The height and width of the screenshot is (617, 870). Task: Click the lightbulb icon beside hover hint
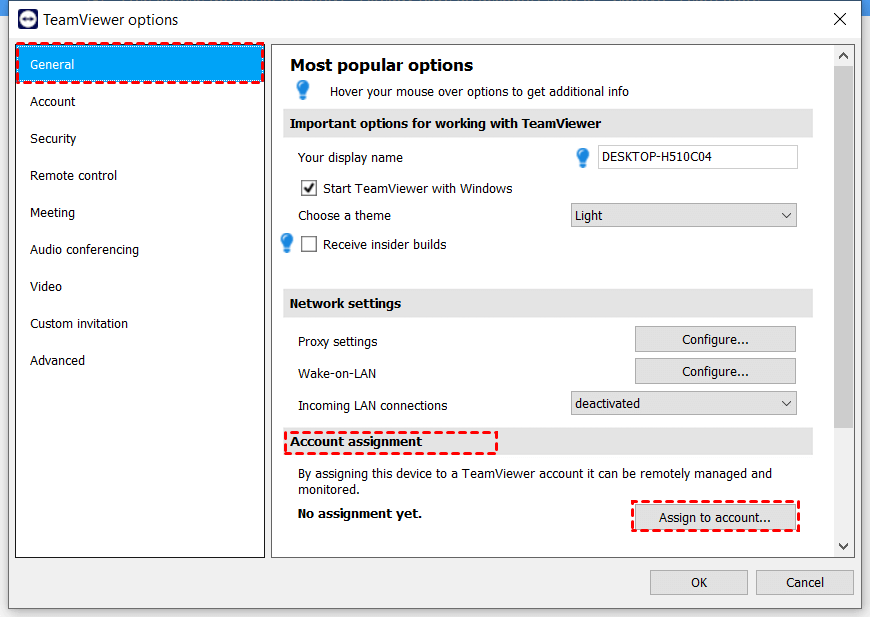303,91
